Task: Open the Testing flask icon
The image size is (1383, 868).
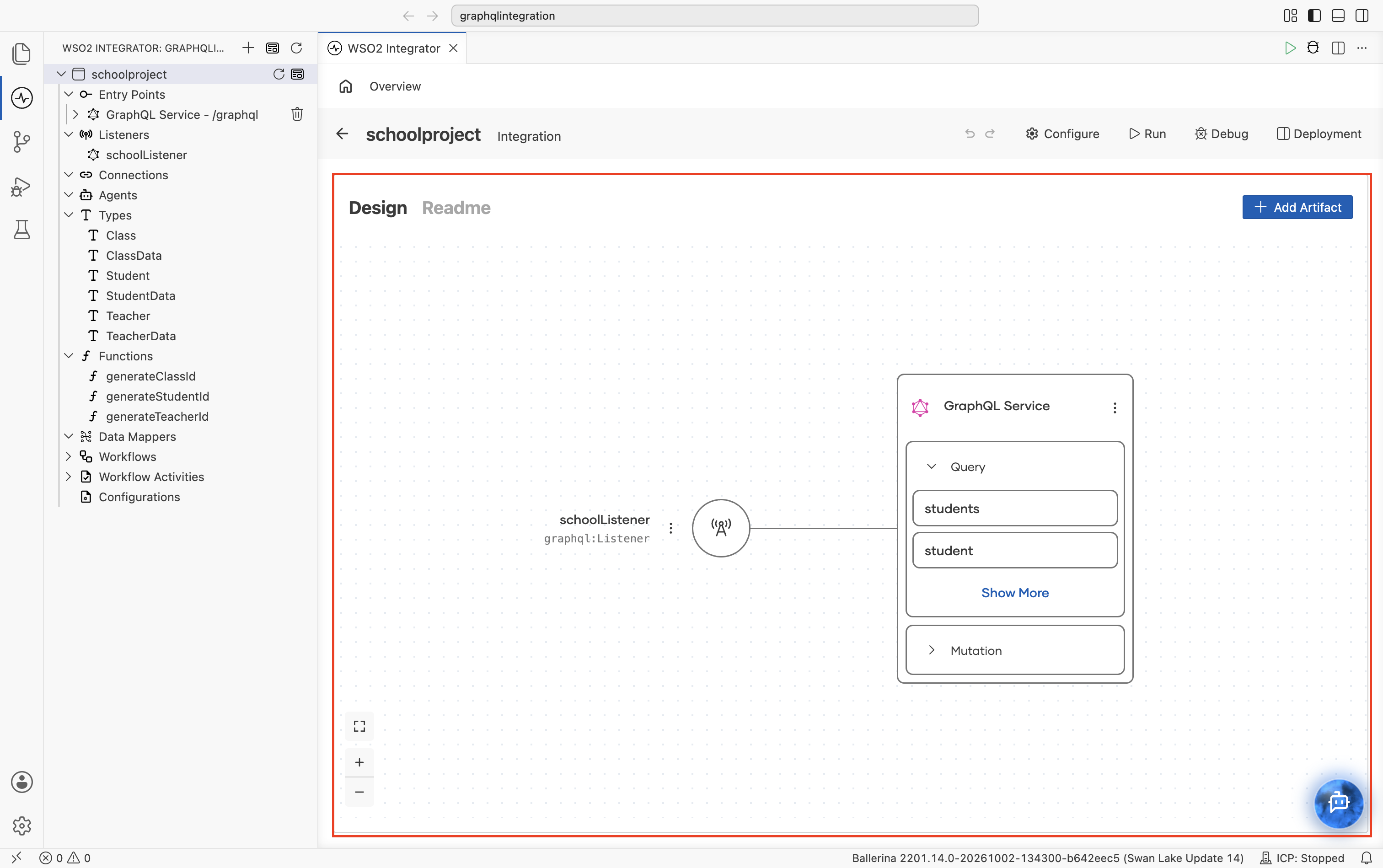Action: click(22, 230)
